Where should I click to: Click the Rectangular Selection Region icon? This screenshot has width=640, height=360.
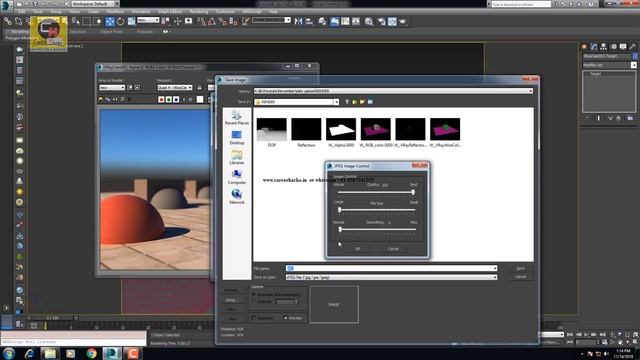pyautogui.click(x=87, y=21)
